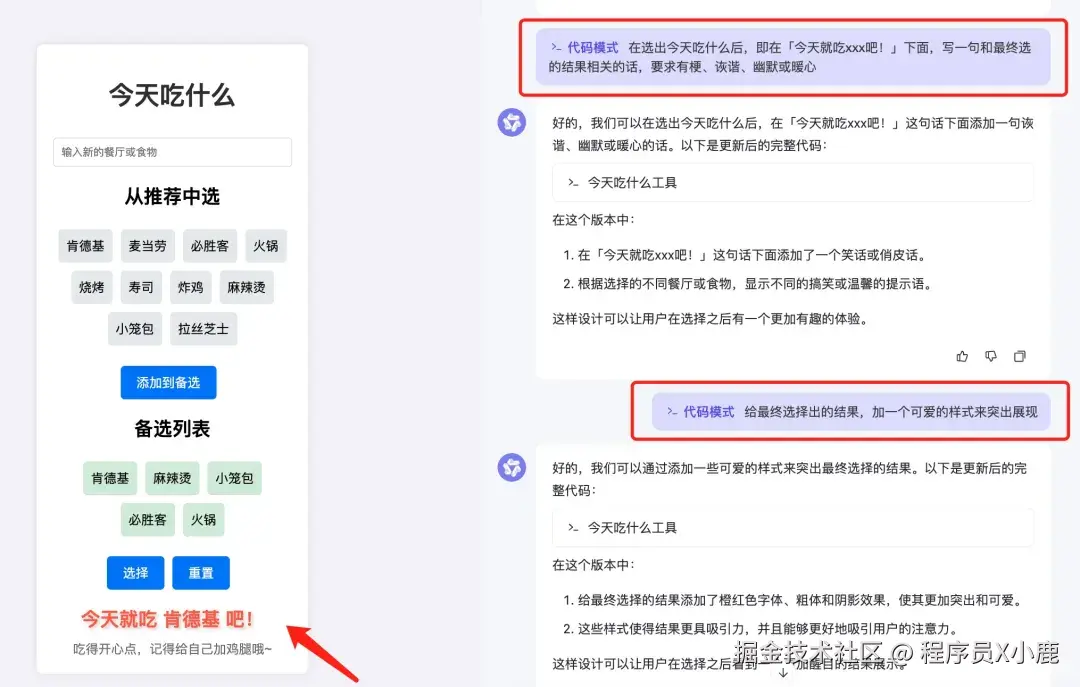Click the 添加到备选 button
Viewport: 1080px width, 687px height.
[x=168, y=382]
